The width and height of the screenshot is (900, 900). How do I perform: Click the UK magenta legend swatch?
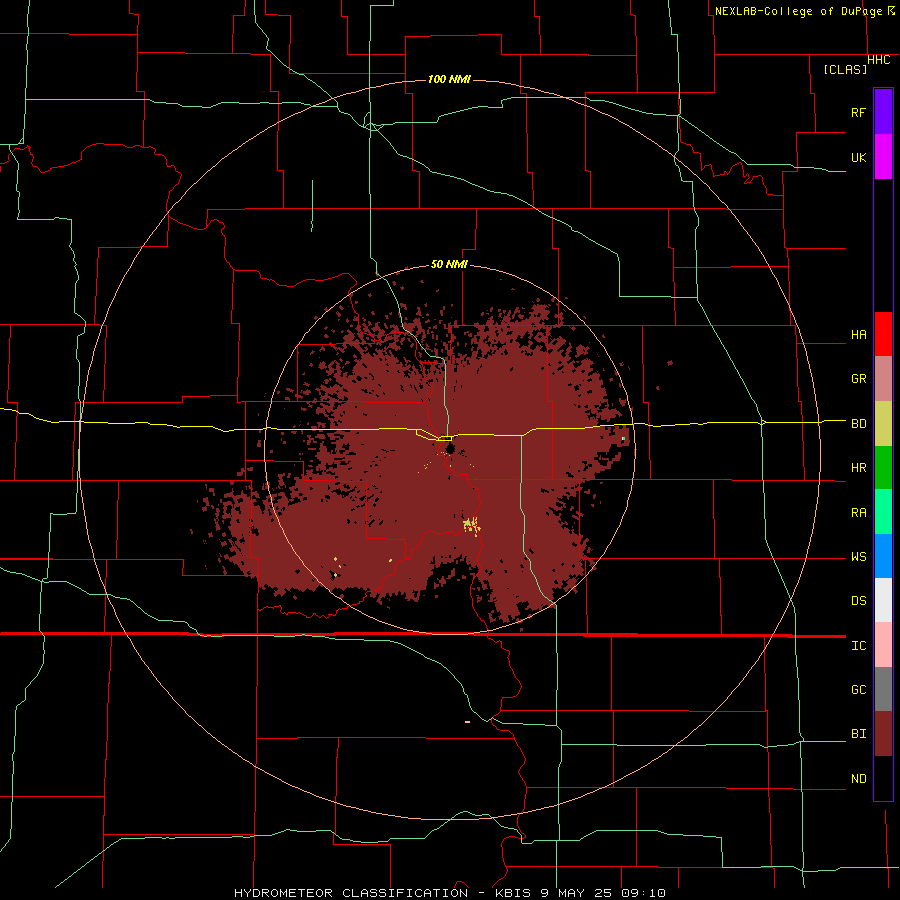click(883, 157)
